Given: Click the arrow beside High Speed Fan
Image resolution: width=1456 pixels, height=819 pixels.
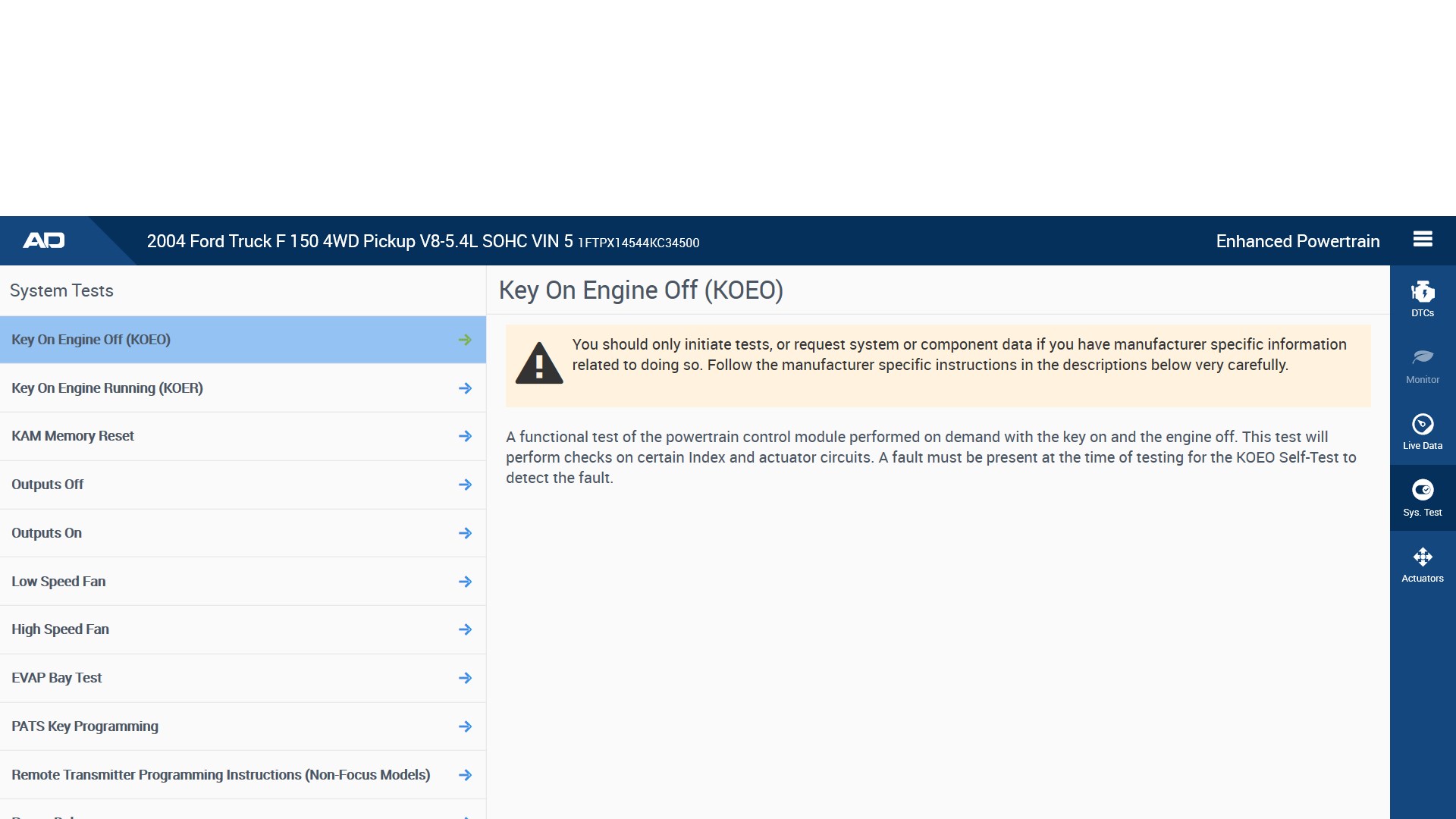Looking at the screenshot, I should point(465,629).
